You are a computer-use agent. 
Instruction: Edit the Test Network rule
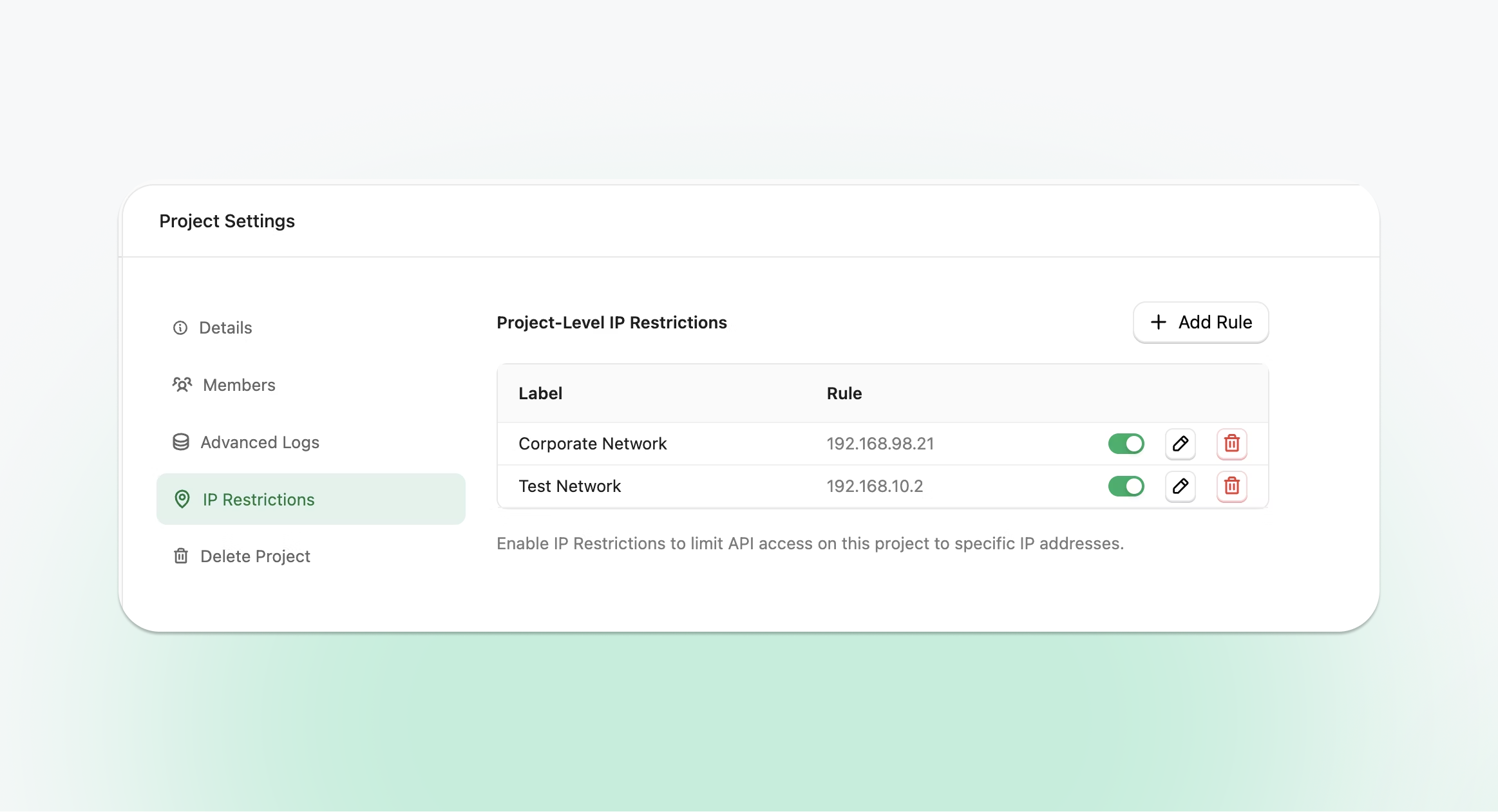click(1180, 486)
